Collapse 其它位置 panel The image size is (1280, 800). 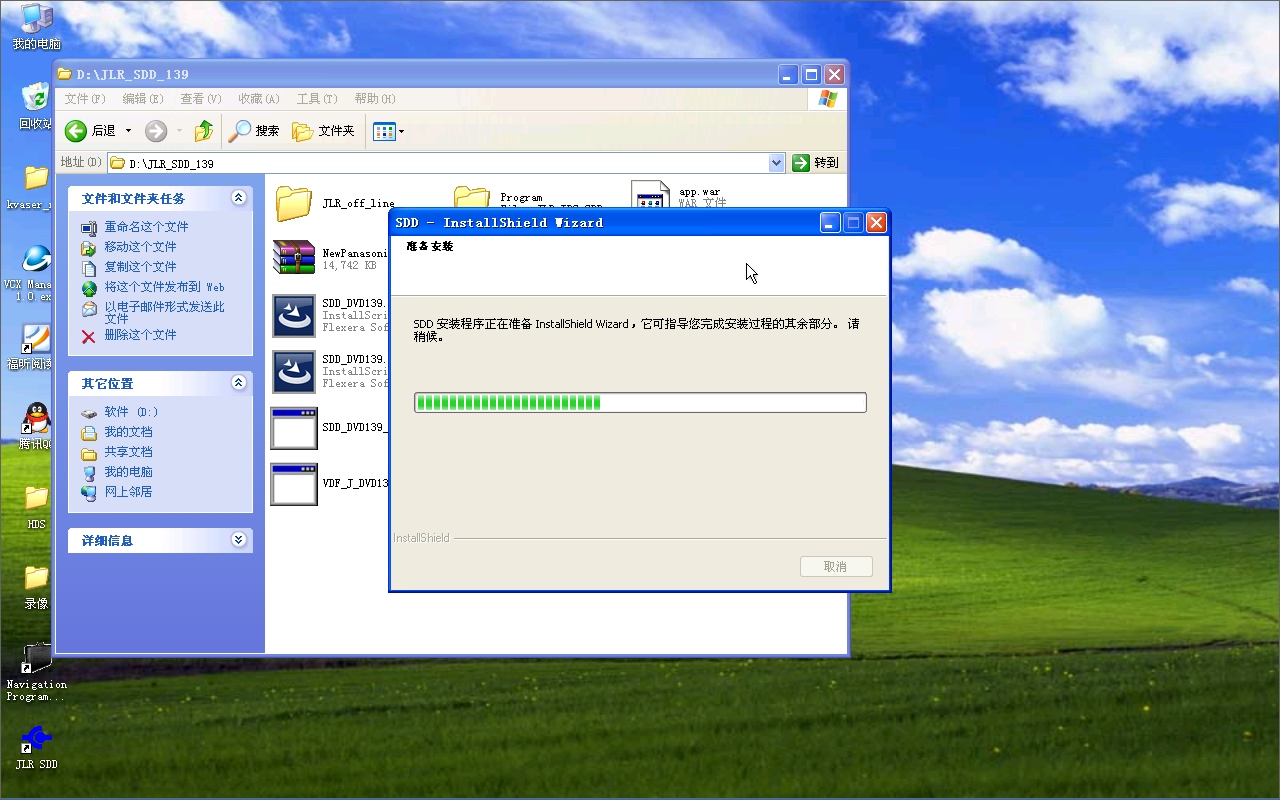coord(238,383)
